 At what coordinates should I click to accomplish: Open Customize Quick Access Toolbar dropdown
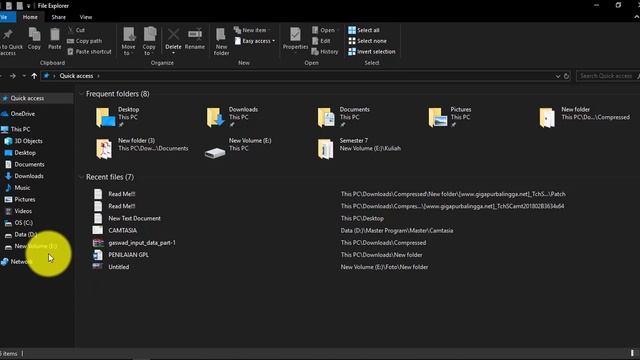[28, 6]
